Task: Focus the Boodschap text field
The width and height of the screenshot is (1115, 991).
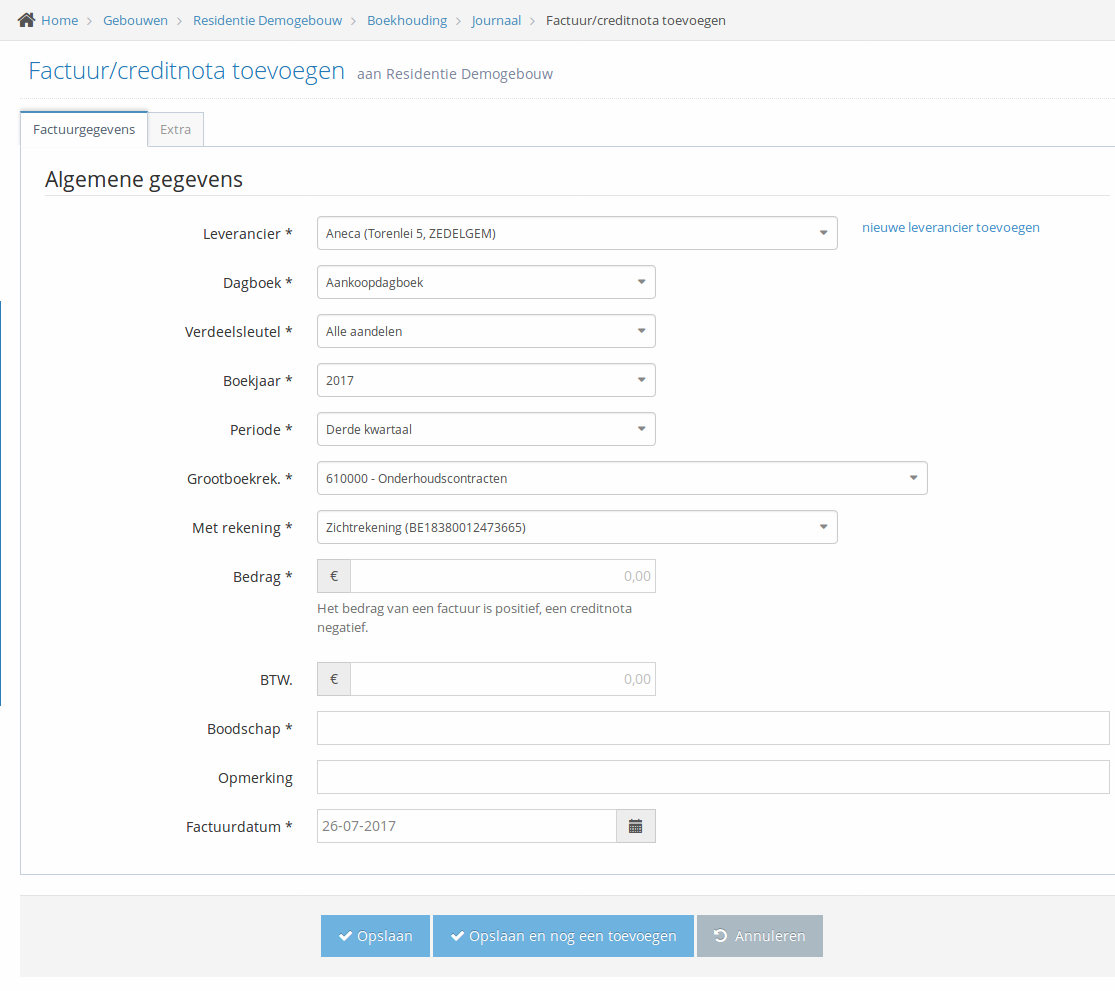Action: (712, 728)
